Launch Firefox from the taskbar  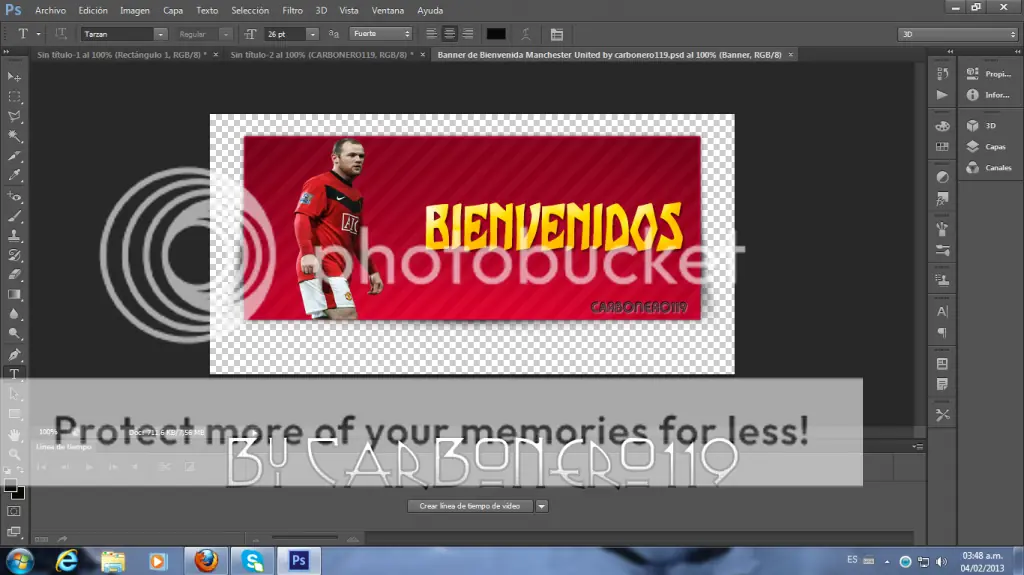[x=206, y=561]
